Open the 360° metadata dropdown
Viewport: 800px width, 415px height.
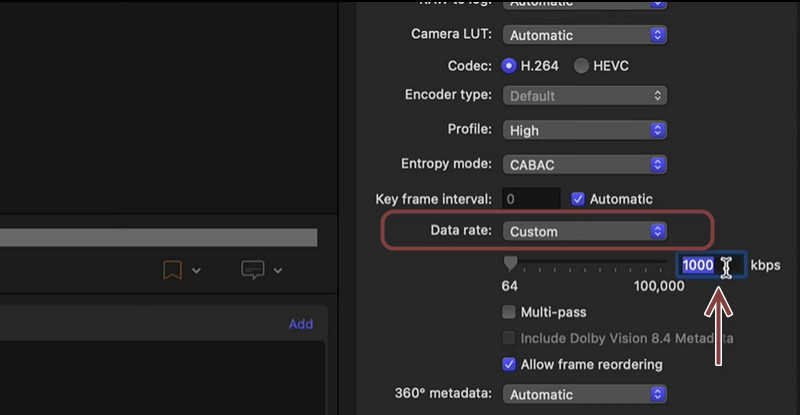tap(584, 394)
